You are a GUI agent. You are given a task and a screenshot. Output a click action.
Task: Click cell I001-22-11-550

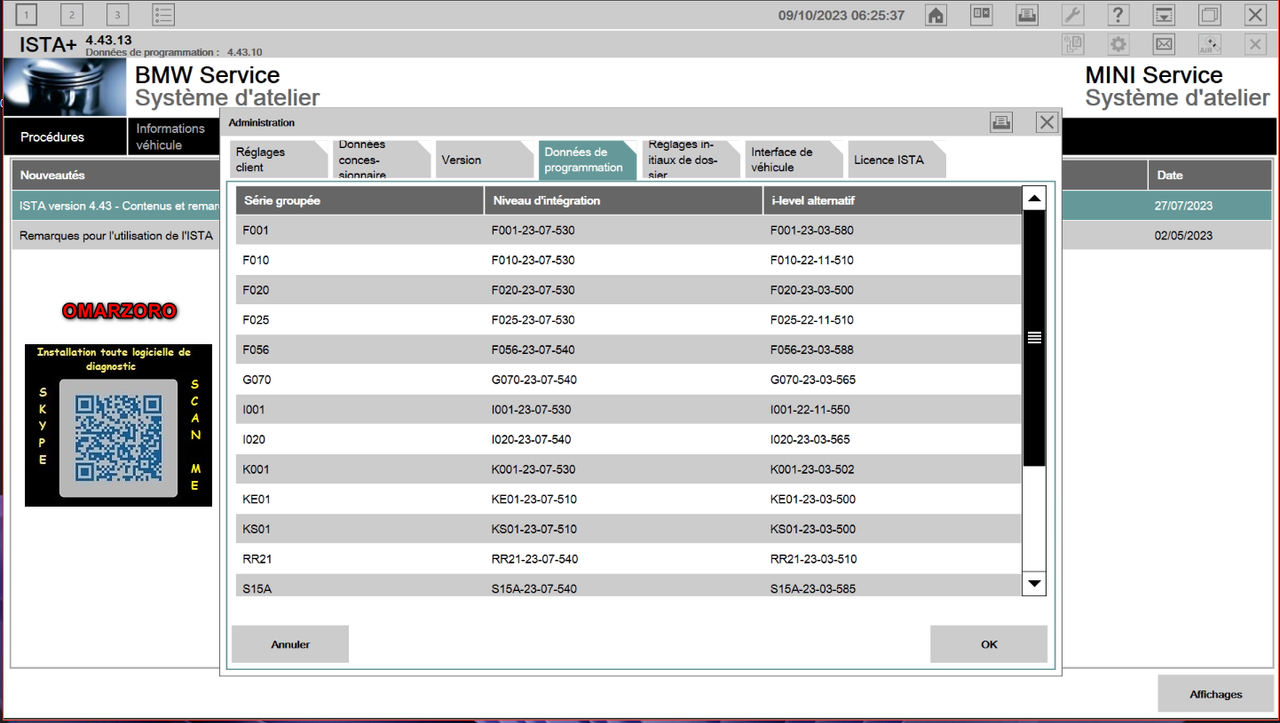810,410
